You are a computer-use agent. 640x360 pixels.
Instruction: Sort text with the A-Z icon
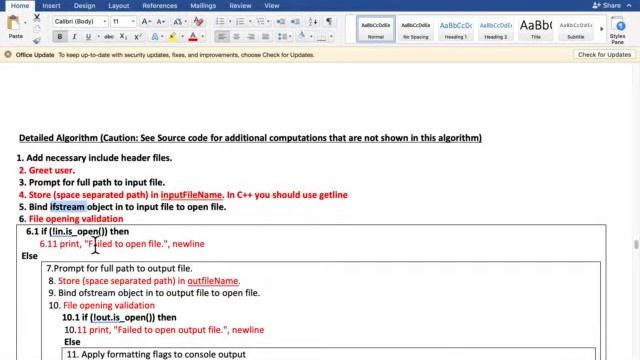(313, 21)
